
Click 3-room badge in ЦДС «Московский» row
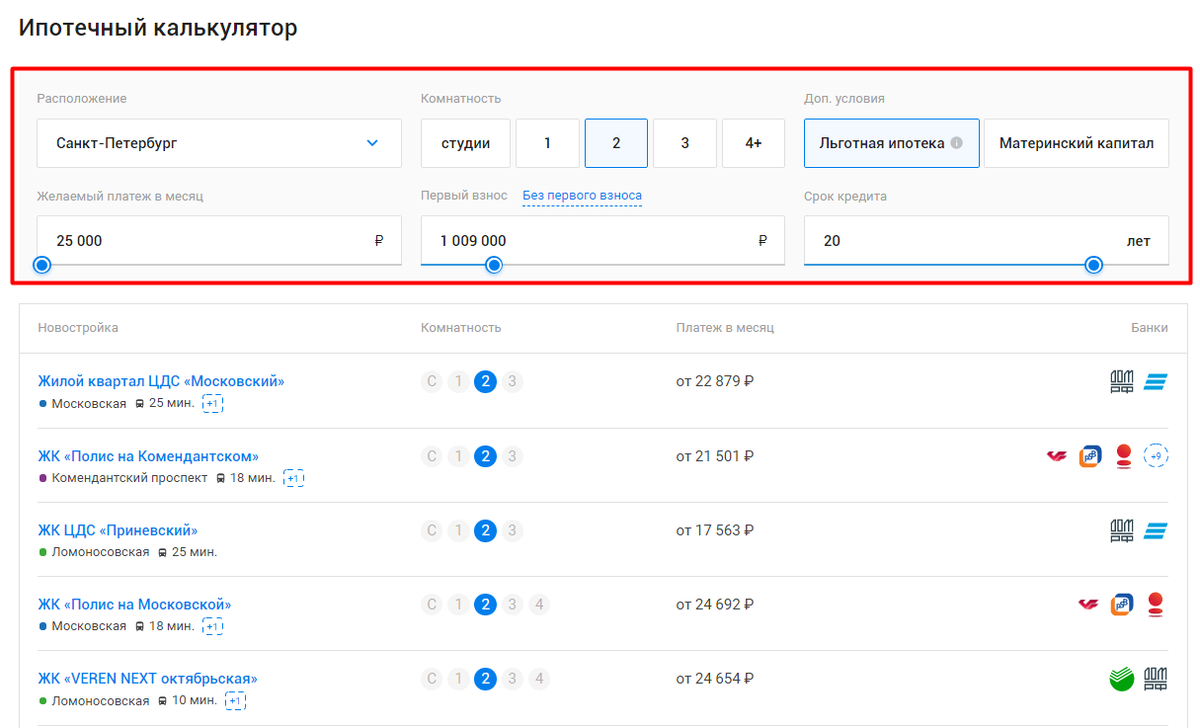pyautogui.click(x=512, y=382)
